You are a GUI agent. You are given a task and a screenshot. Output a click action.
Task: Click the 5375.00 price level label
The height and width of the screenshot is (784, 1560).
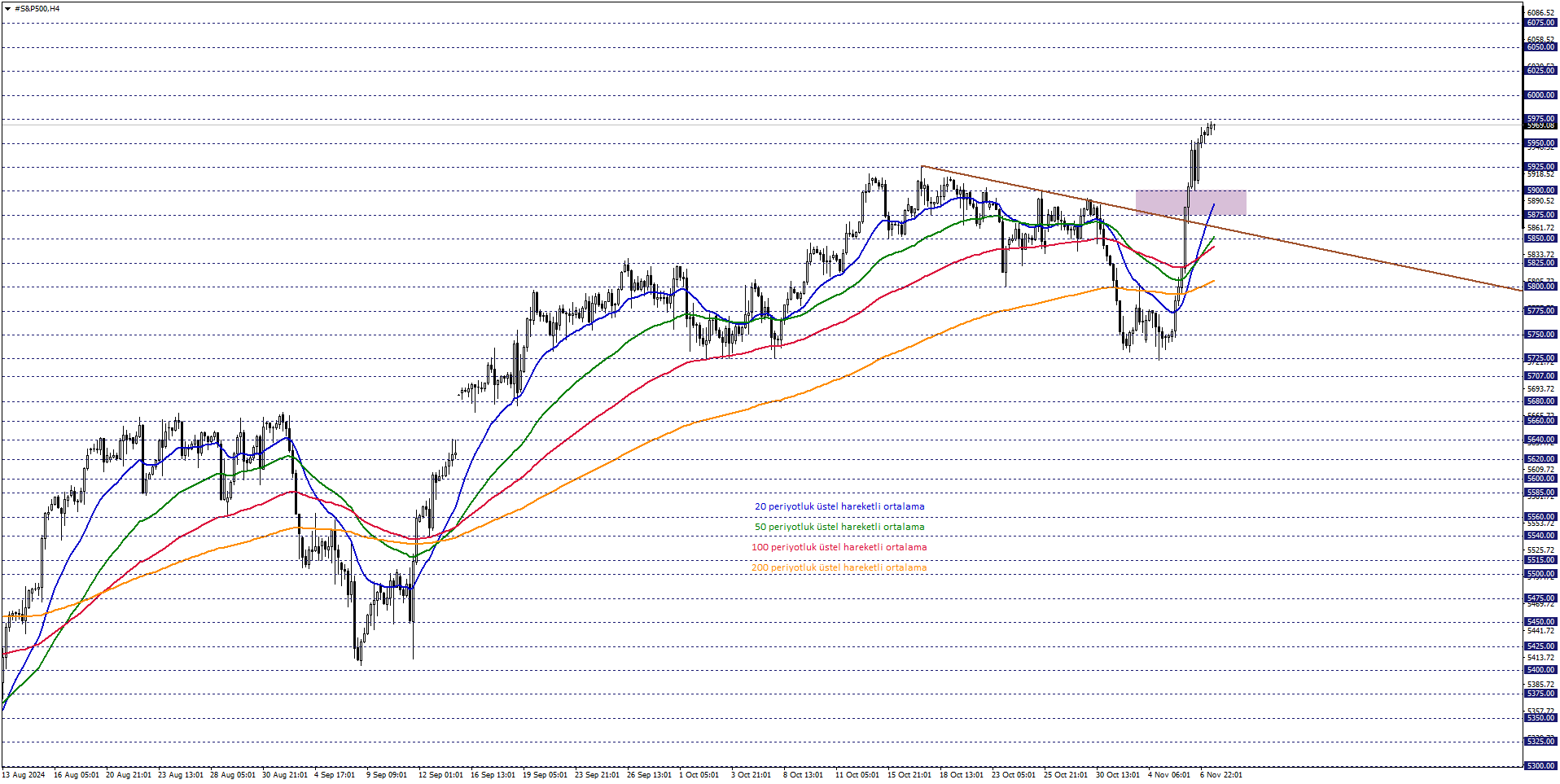1540,694
